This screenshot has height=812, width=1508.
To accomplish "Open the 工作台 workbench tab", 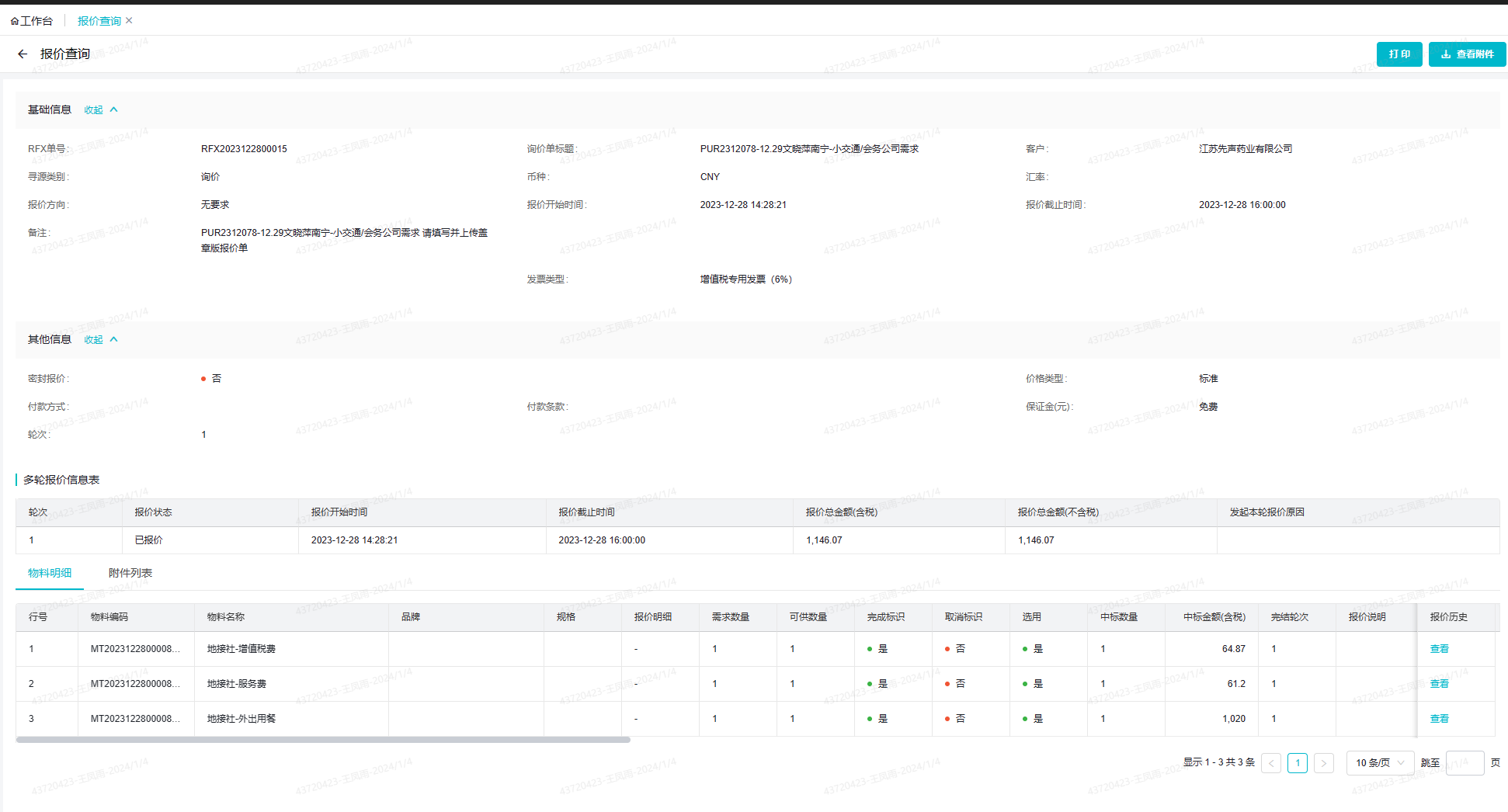I will 36,21.
